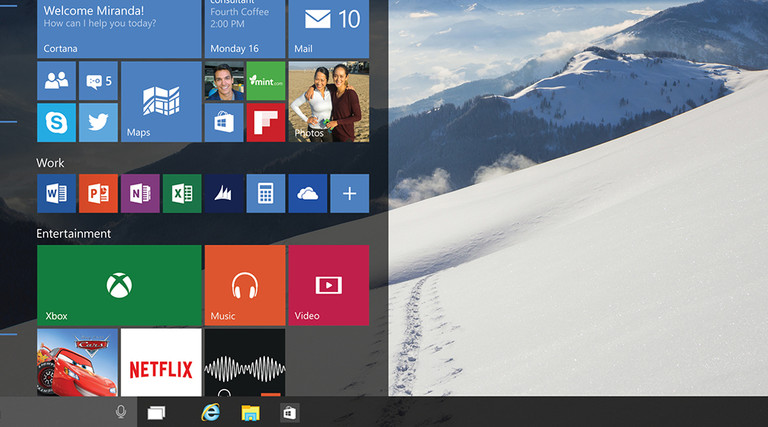This screenshot has height=427, width=768.
Task: Open the Calculator tile
Action: click(266, 193)
